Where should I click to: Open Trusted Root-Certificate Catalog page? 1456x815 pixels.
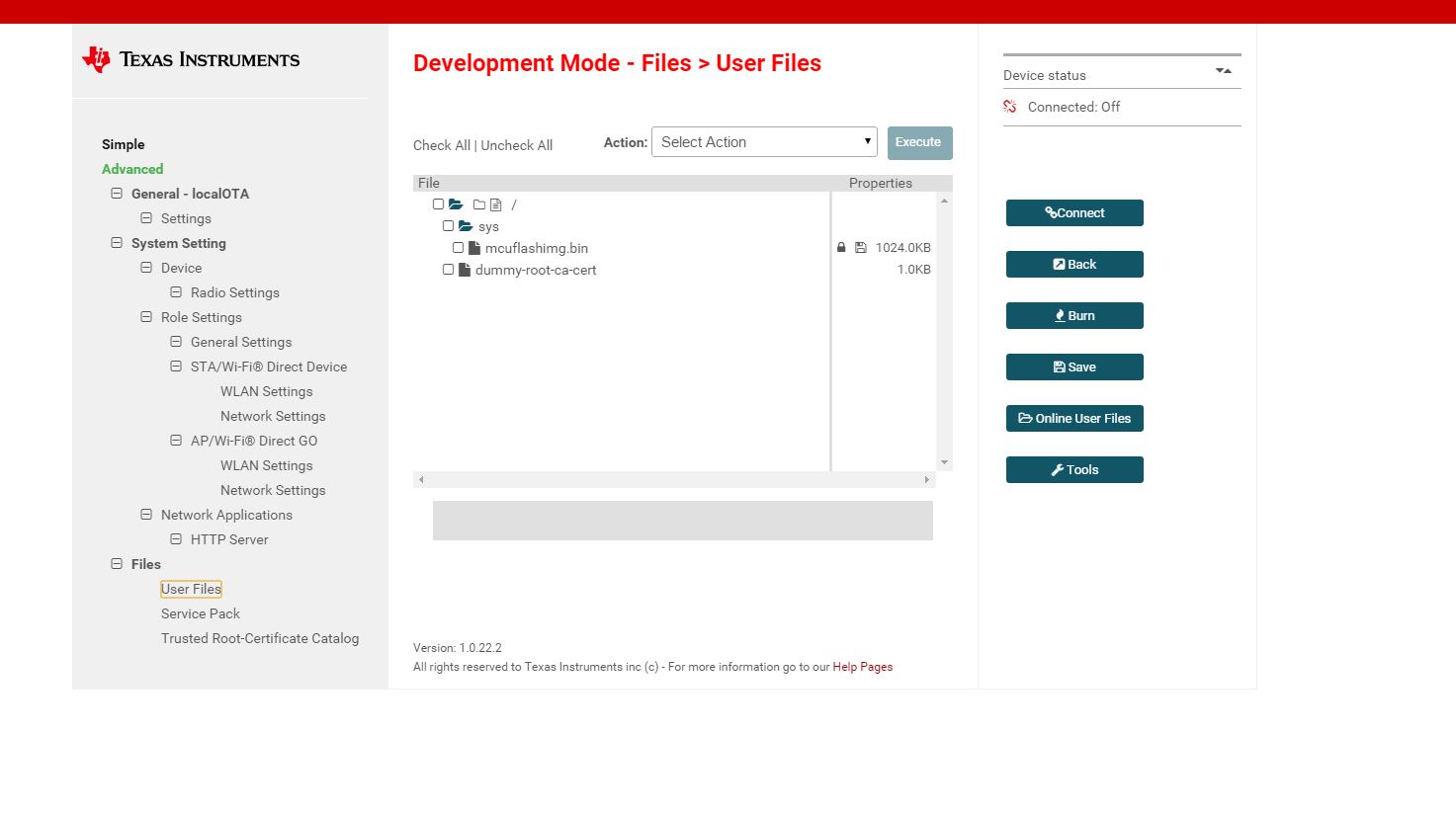pyautogui.click(x=260, y=638)
